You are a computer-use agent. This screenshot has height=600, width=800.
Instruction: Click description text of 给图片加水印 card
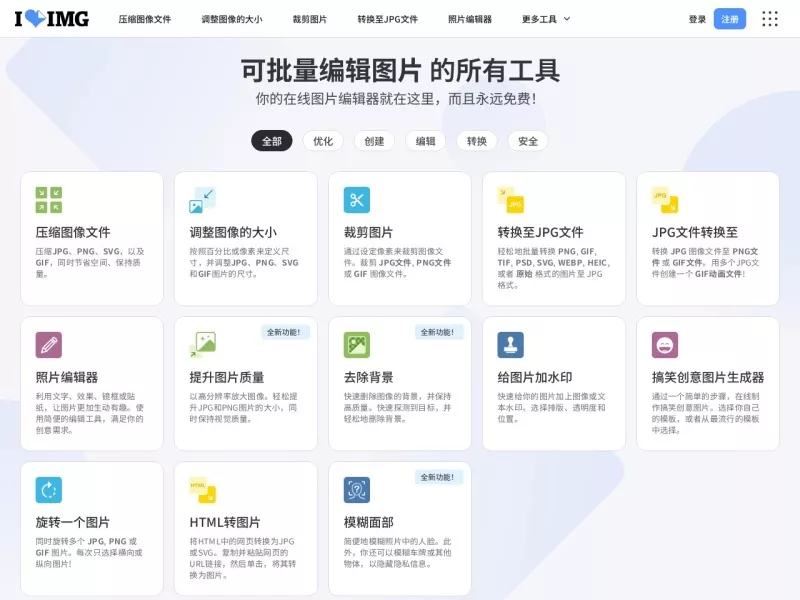(x=552, y=407)
